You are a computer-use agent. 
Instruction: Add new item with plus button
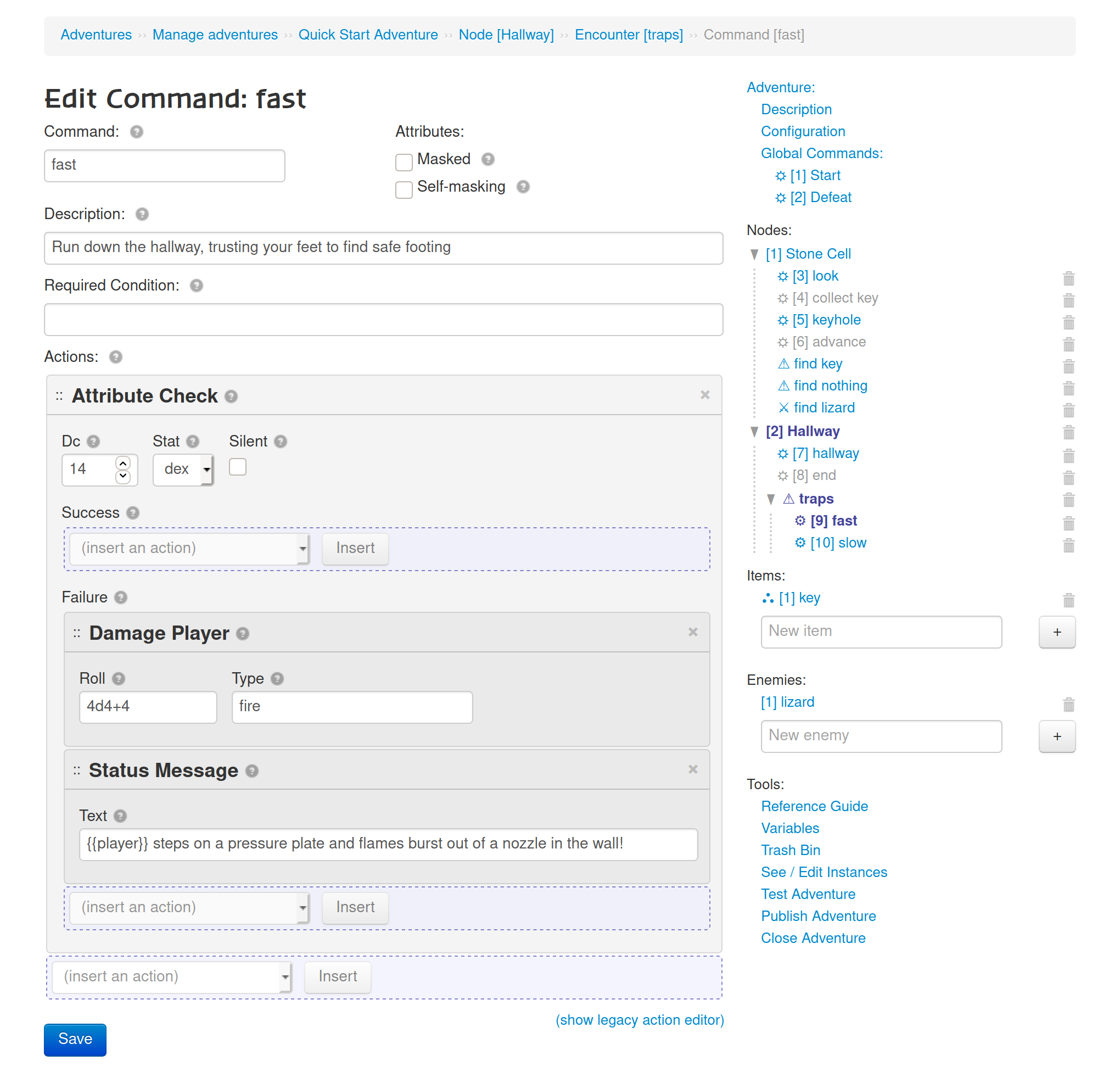point(1057,632)
